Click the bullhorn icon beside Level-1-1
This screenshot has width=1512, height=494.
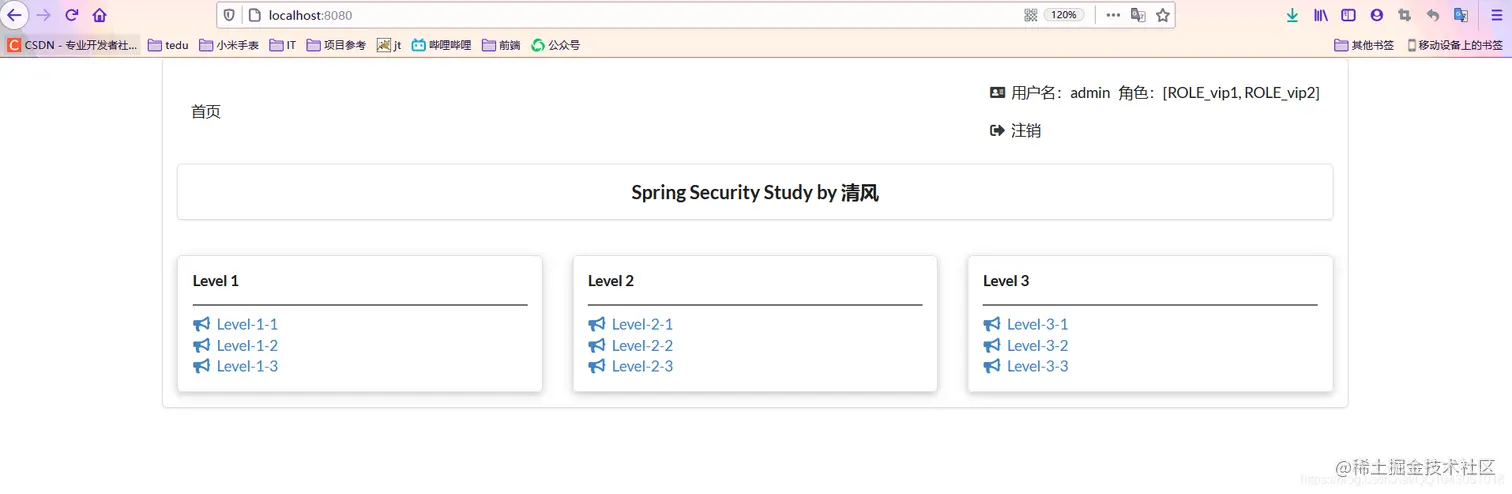click(202, 324)
